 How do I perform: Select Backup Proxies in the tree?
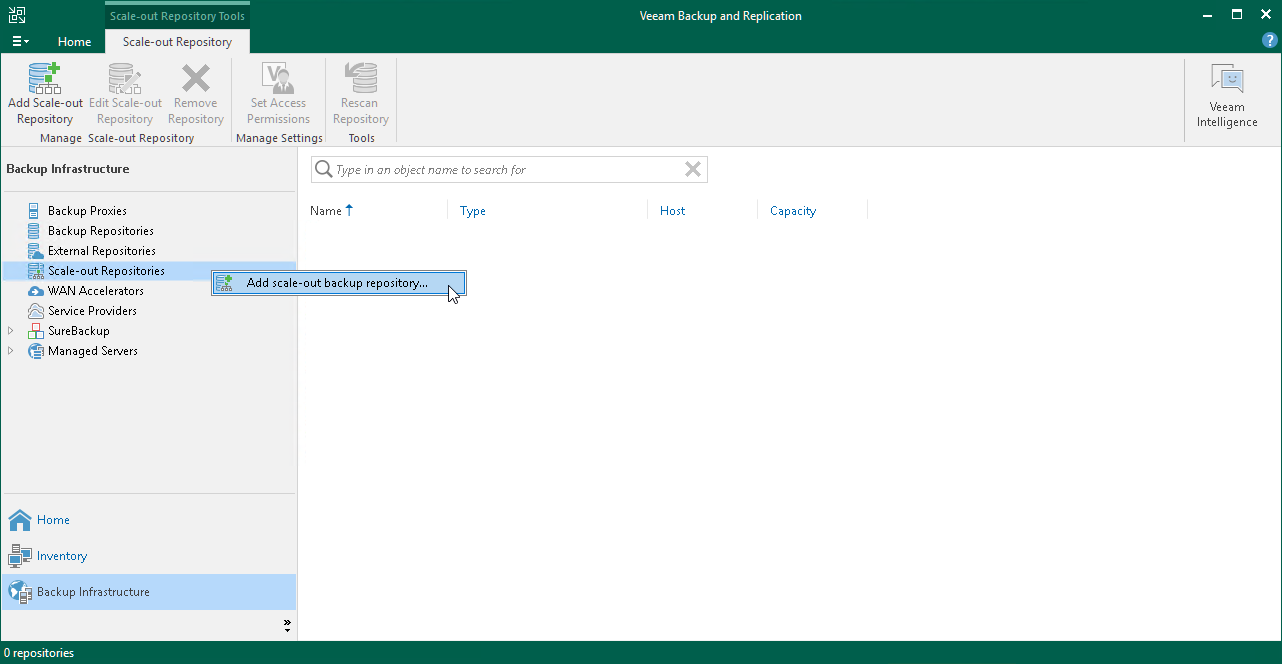[x=87, y=211]
